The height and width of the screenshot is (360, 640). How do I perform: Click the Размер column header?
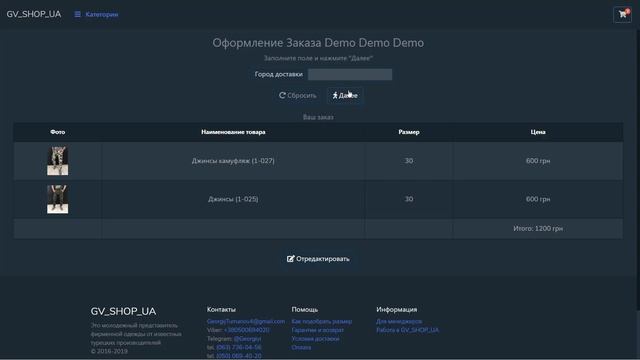(409, 132)
